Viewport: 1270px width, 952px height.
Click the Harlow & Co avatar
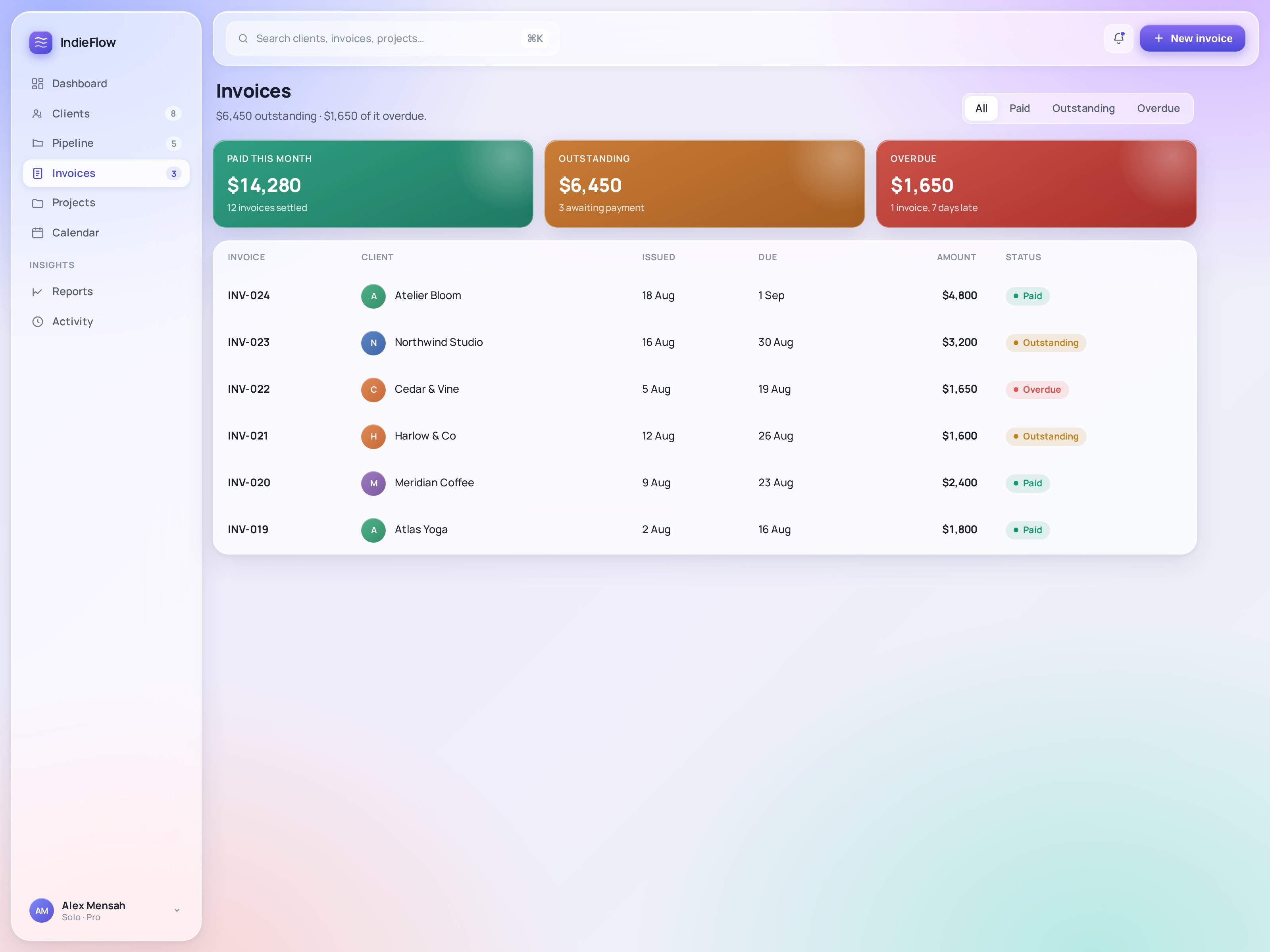373,437
